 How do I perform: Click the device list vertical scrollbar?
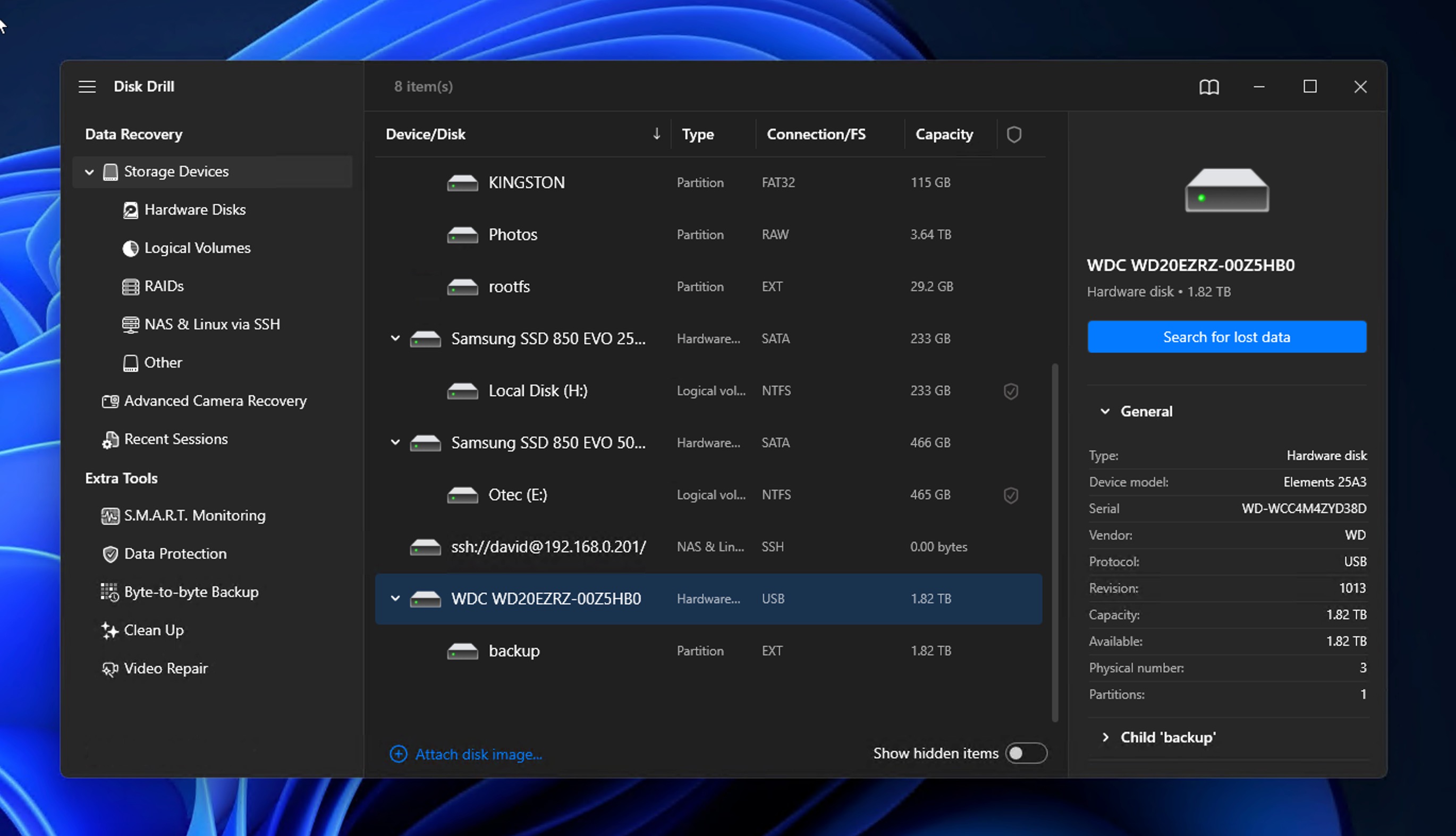[1054, 542]
